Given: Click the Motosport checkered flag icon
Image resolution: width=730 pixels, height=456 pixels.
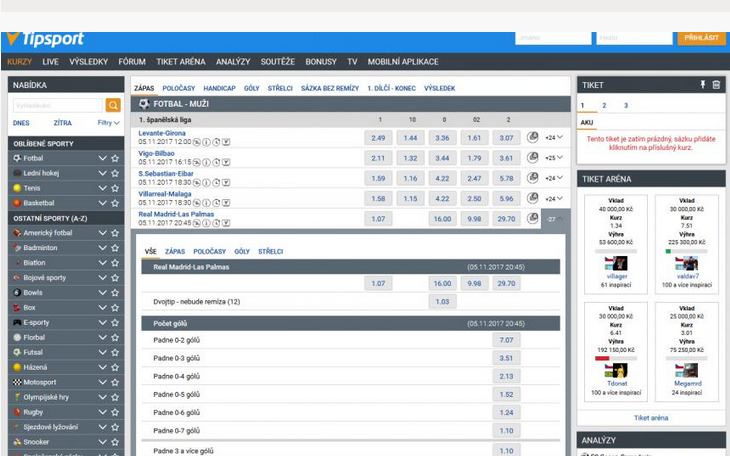Looking at the screenshot, I should pos(17,382).
